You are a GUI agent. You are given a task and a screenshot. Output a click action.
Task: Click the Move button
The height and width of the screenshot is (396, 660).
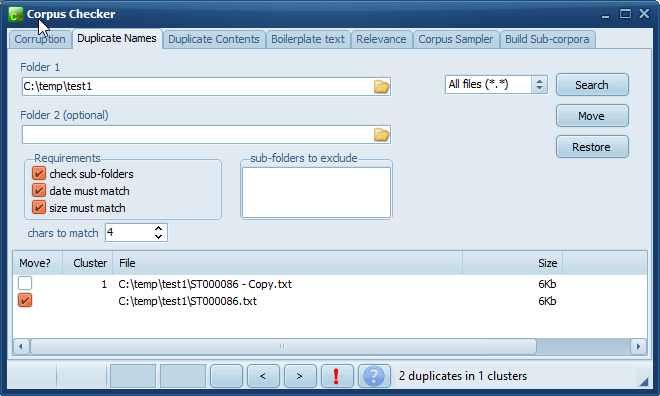[592, 116]
